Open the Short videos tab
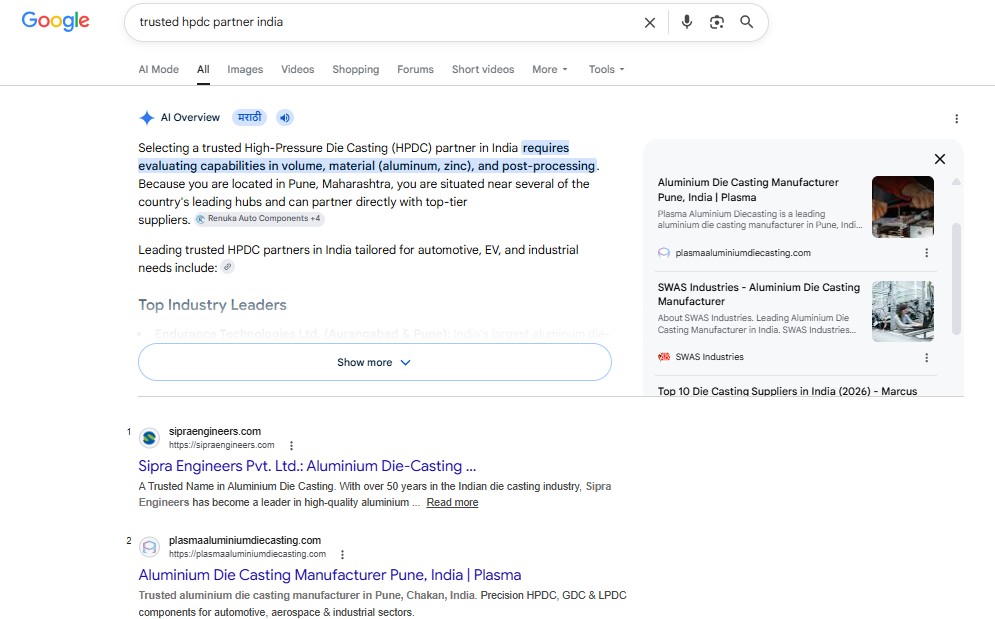The height and width of the screenshot is (619, 995). click(x=483, y=69)
